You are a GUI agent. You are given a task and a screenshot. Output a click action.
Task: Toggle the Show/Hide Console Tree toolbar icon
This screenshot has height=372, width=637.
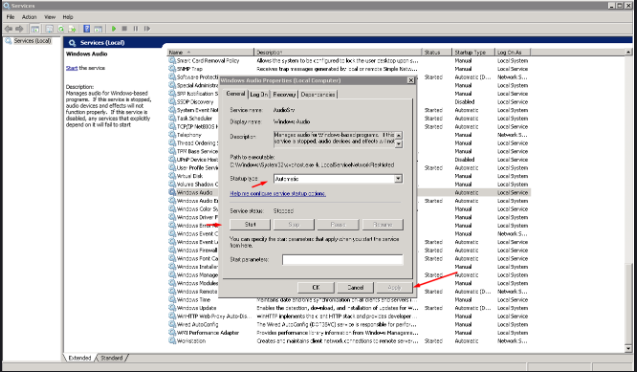[35, 29]
